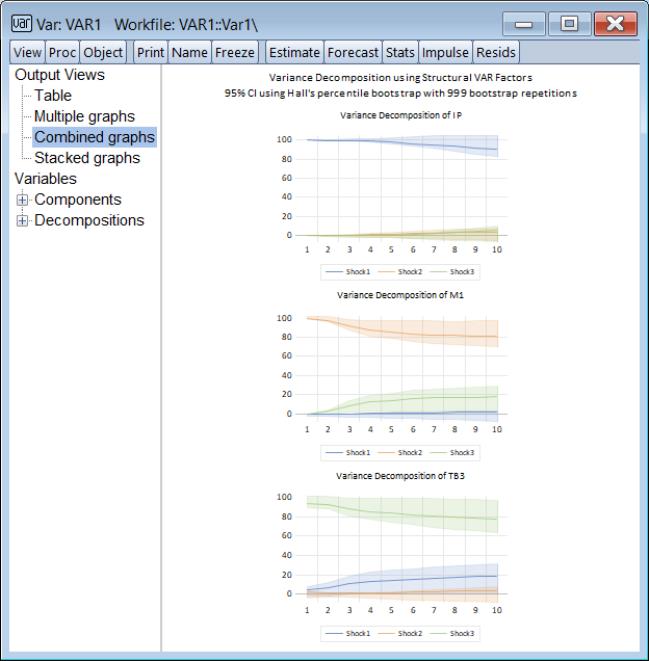Open the Proc menu button
Screen dimensions: 649x661
pyautogui.click(x=62, y=52)
